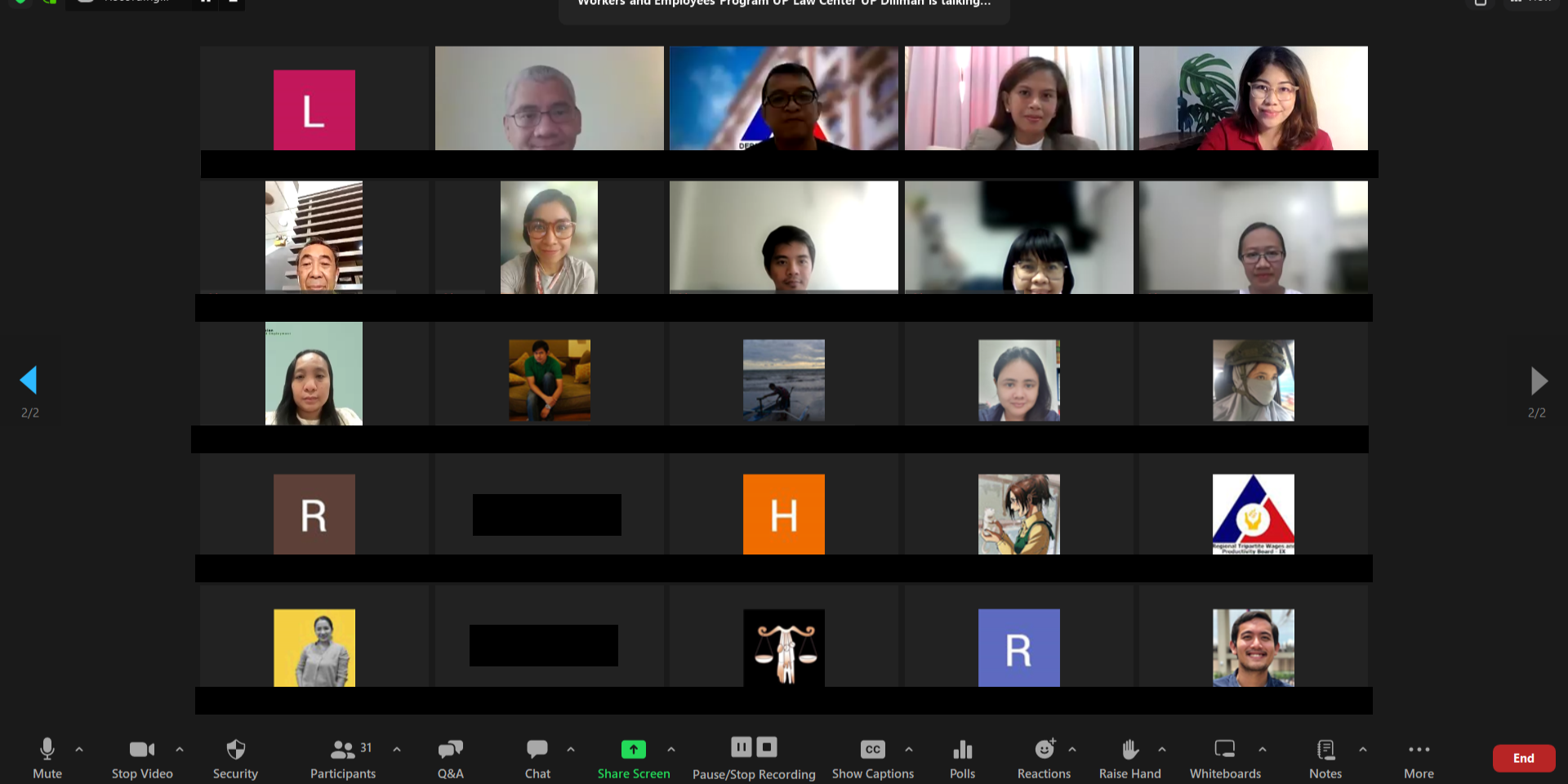The image size is (1568, 784).
Task: Open the Q&A window
Action: click(450, 758)
